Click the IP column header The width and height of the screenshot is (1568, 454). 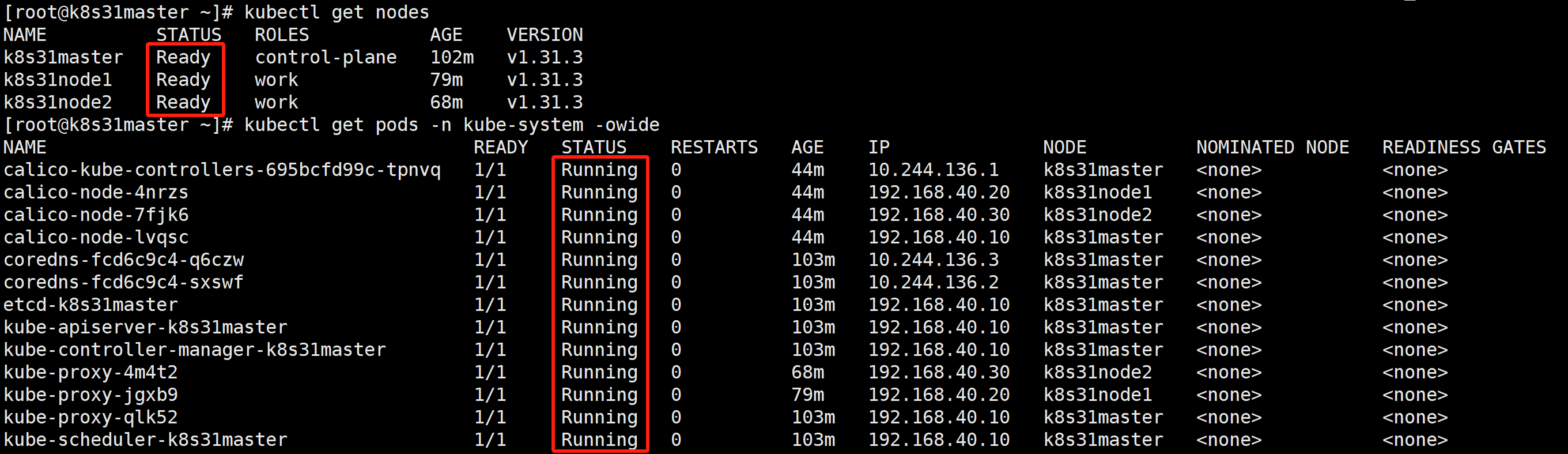(x=879, y=148)
